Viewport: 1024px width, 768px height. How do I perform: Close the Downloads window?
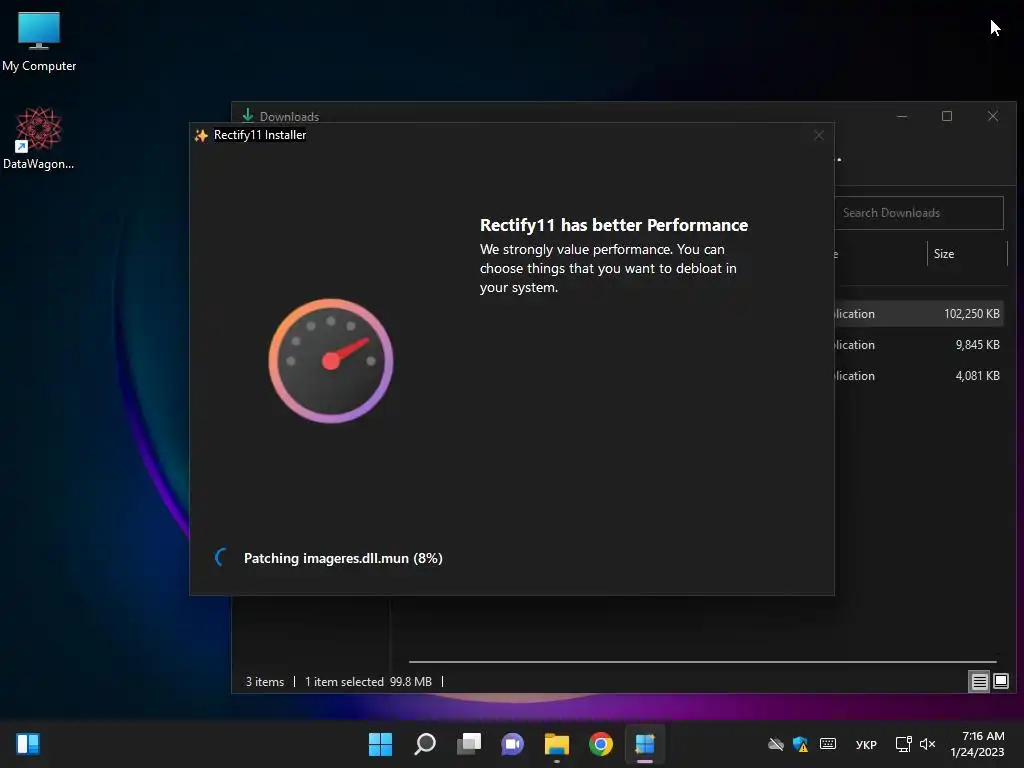coord(993,116)
